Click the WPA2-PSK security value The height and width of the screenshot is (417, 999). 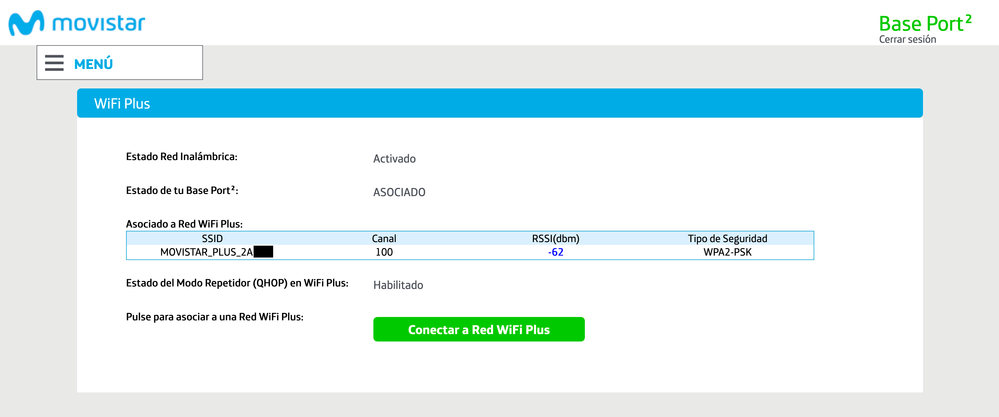(727, 252)
